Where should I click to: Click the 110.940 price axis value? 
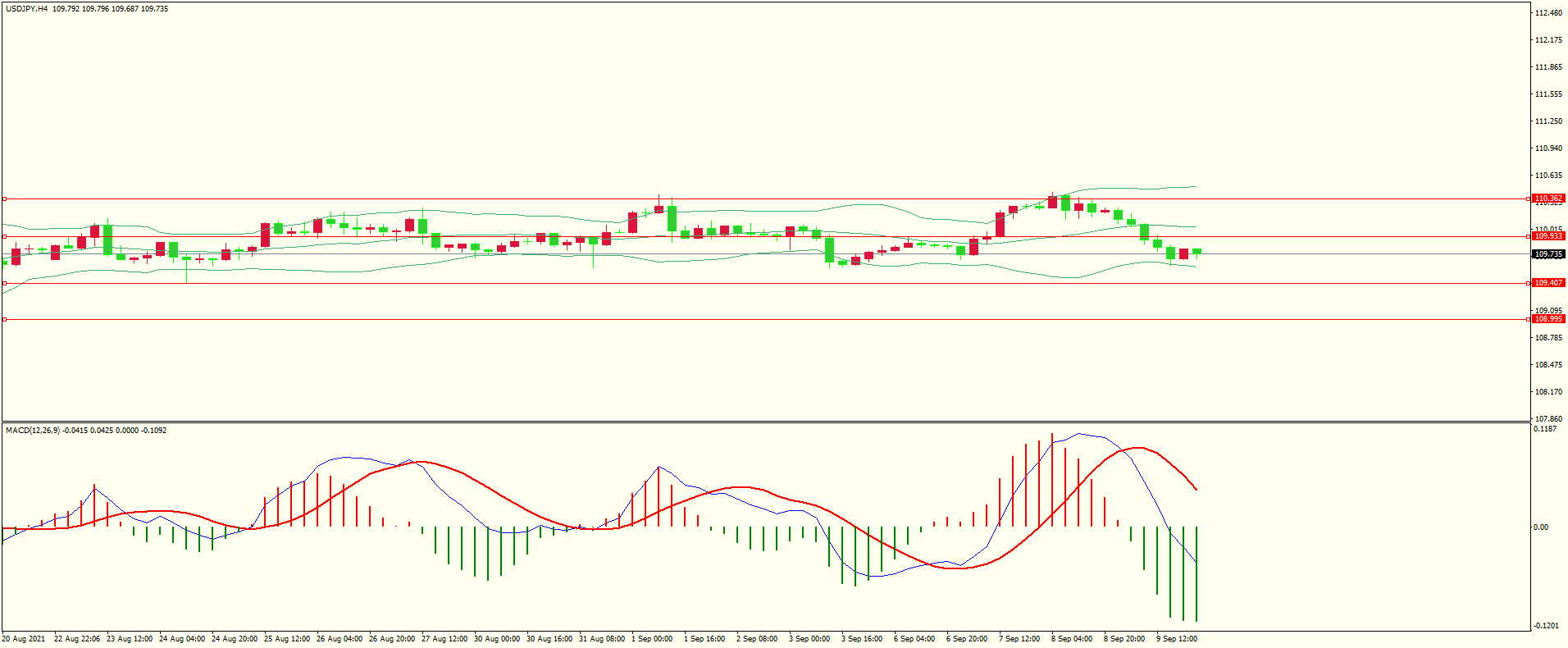(1548, 148)
